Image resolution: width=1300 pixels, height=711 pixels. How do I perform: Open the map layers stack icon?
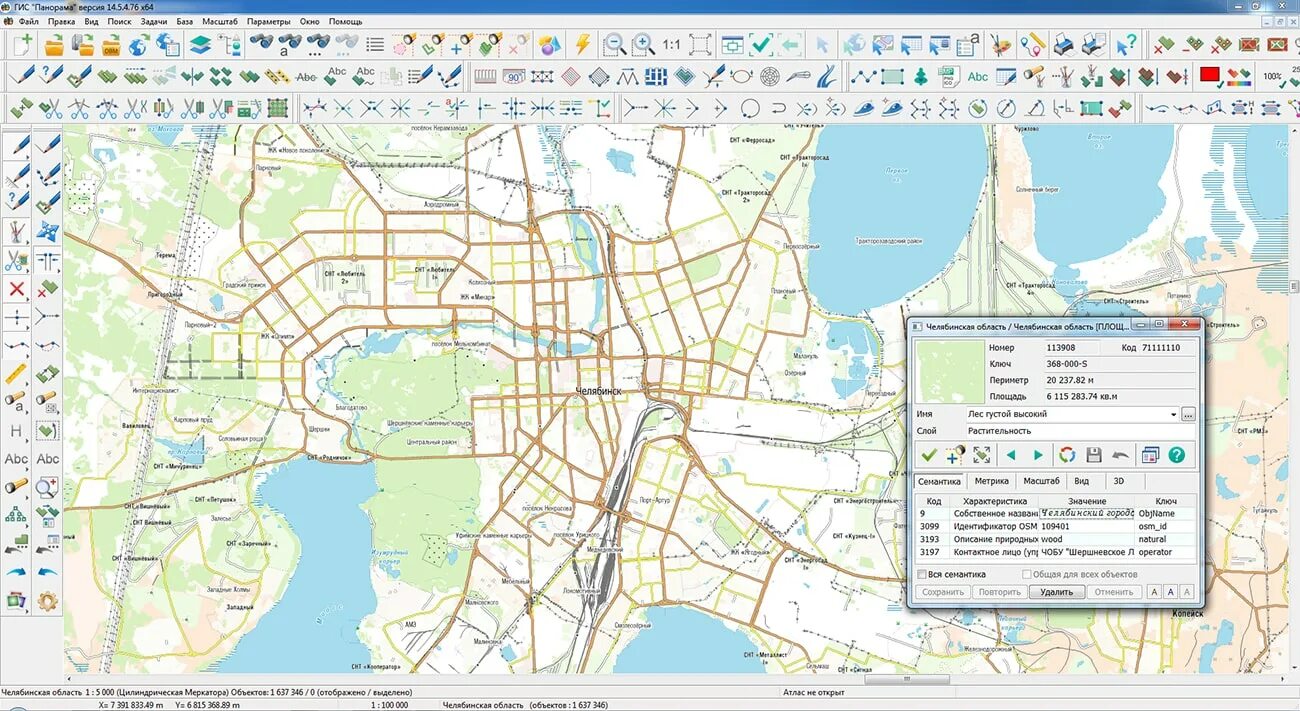[200, 44]
